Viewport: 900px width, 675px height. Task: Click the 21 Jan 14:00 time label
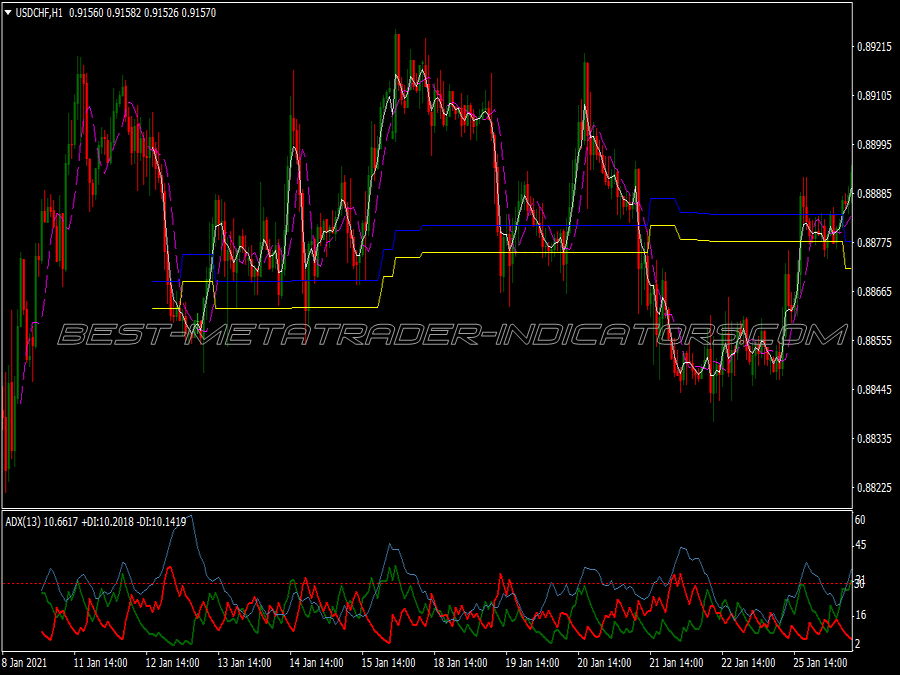click(677, 662)
